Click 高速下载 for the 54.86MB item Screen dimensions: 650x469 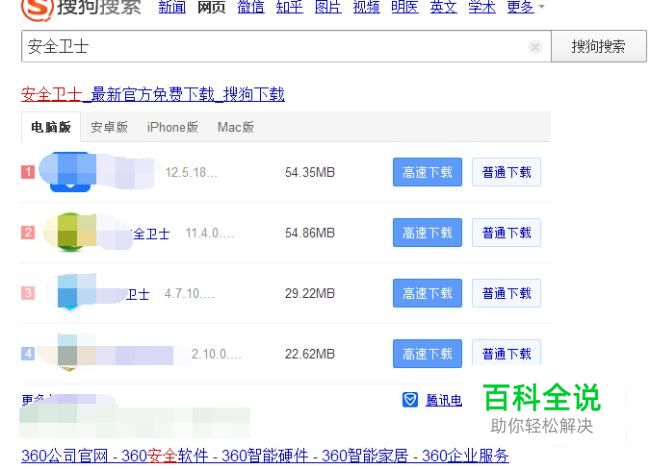point(427,233)
